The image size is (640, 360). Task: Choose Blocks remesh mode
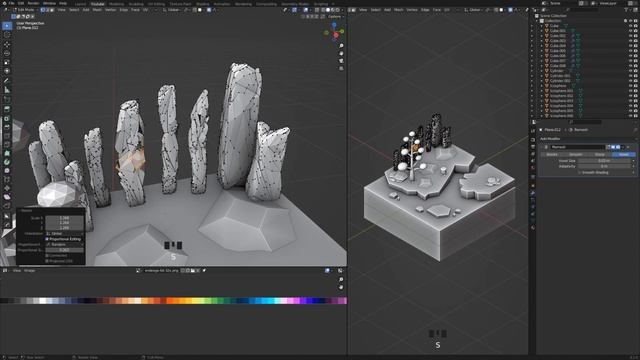click(x=552, y=154)
